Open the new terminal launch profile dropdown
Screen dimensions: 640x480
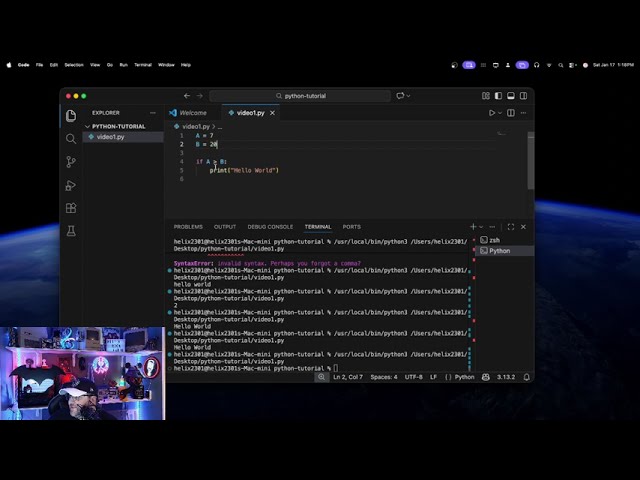click(x=481, y=227)
